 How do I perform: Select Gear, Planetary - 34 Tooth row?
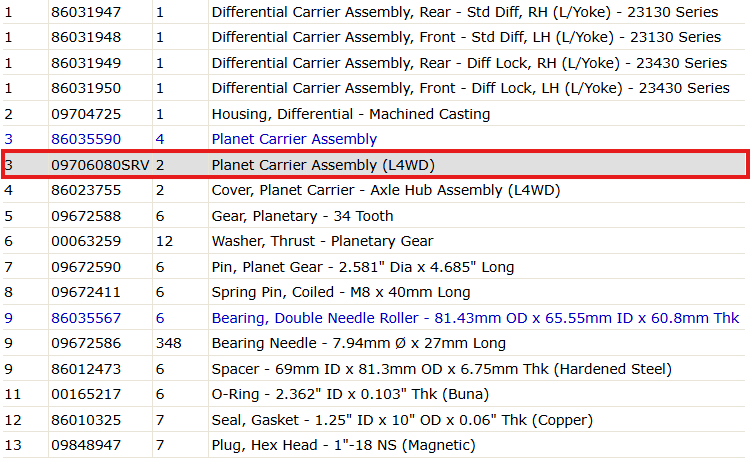(374, 216)
